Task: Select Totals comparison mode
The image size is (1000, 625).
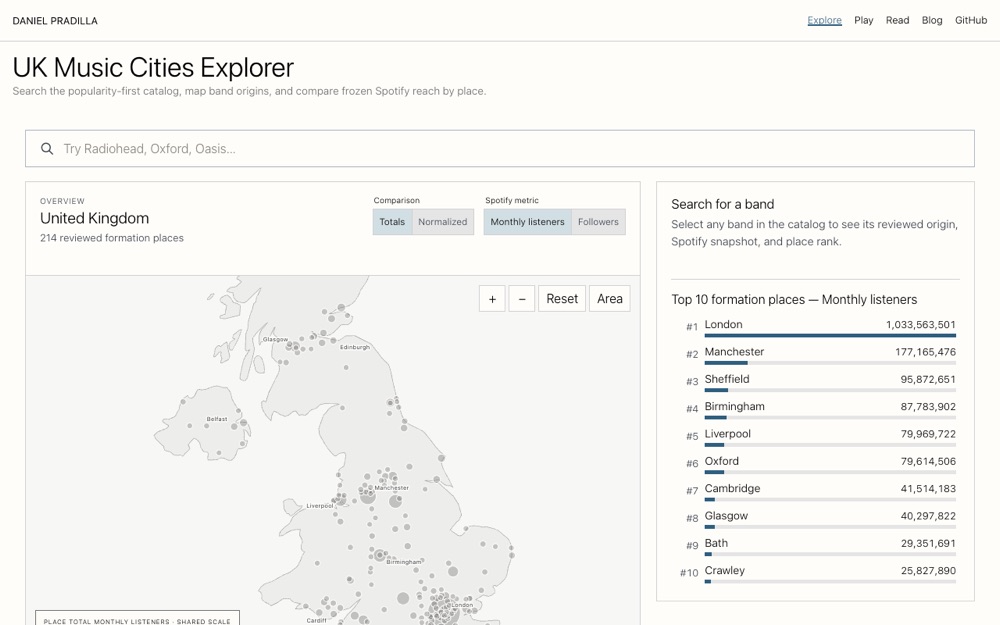Action: pyautogui.click(x=392, y=222)
